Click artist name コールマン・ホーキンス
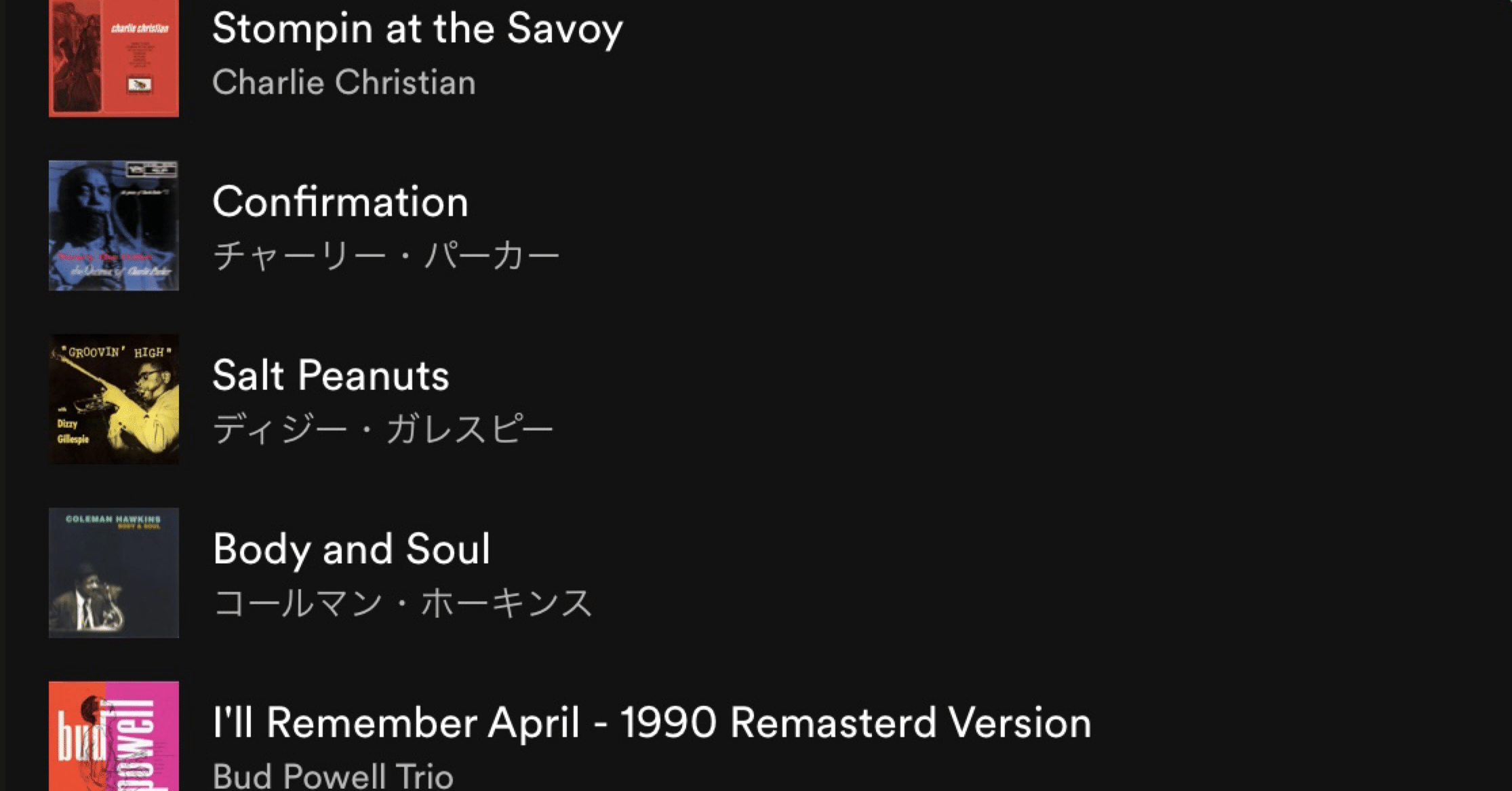The image size is (1512, 791). pos(403,604)
